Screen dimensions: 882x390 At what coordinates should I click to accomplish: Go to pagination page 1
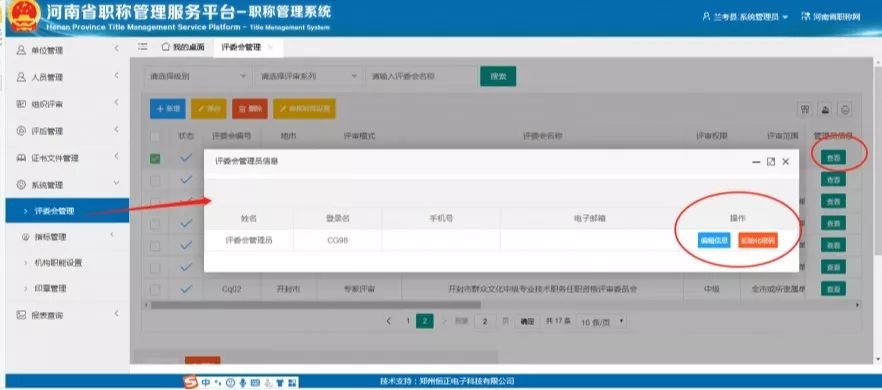(408, 321)
